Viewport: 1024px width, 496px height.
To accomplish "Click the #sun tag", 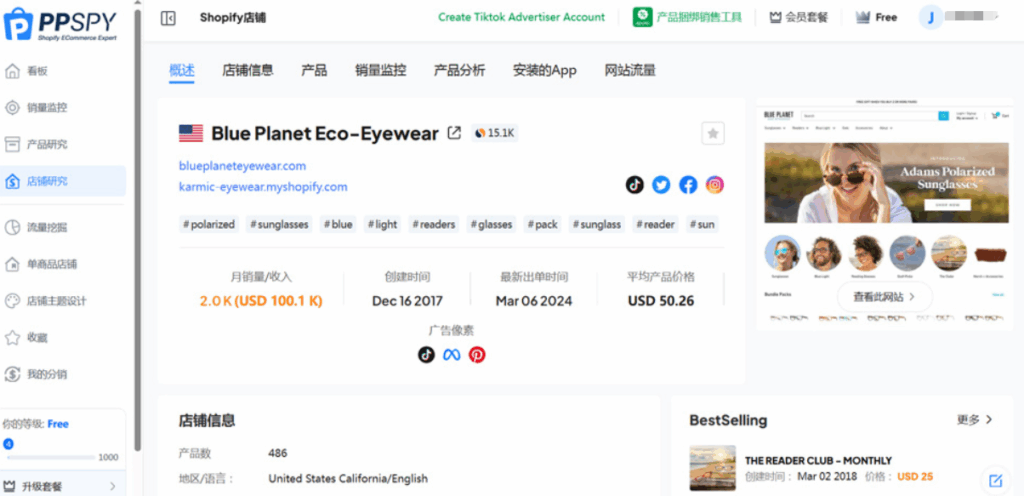I will point(703,225).
